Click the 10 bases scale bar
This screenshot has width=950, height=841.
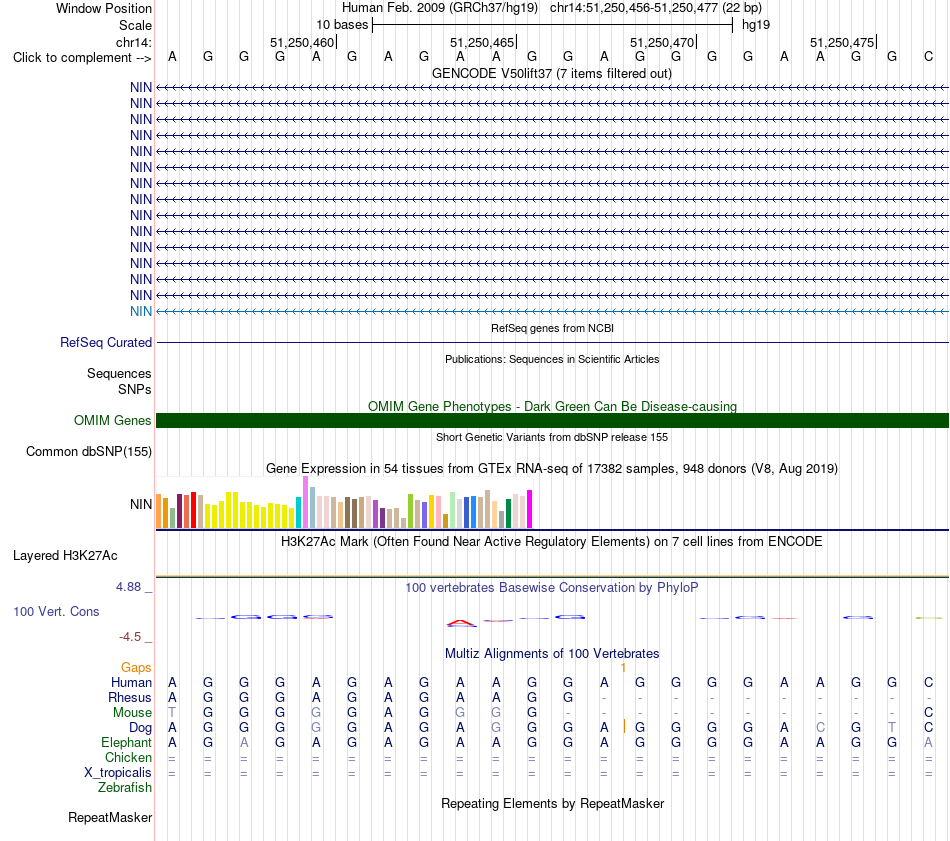pos(553,25)
